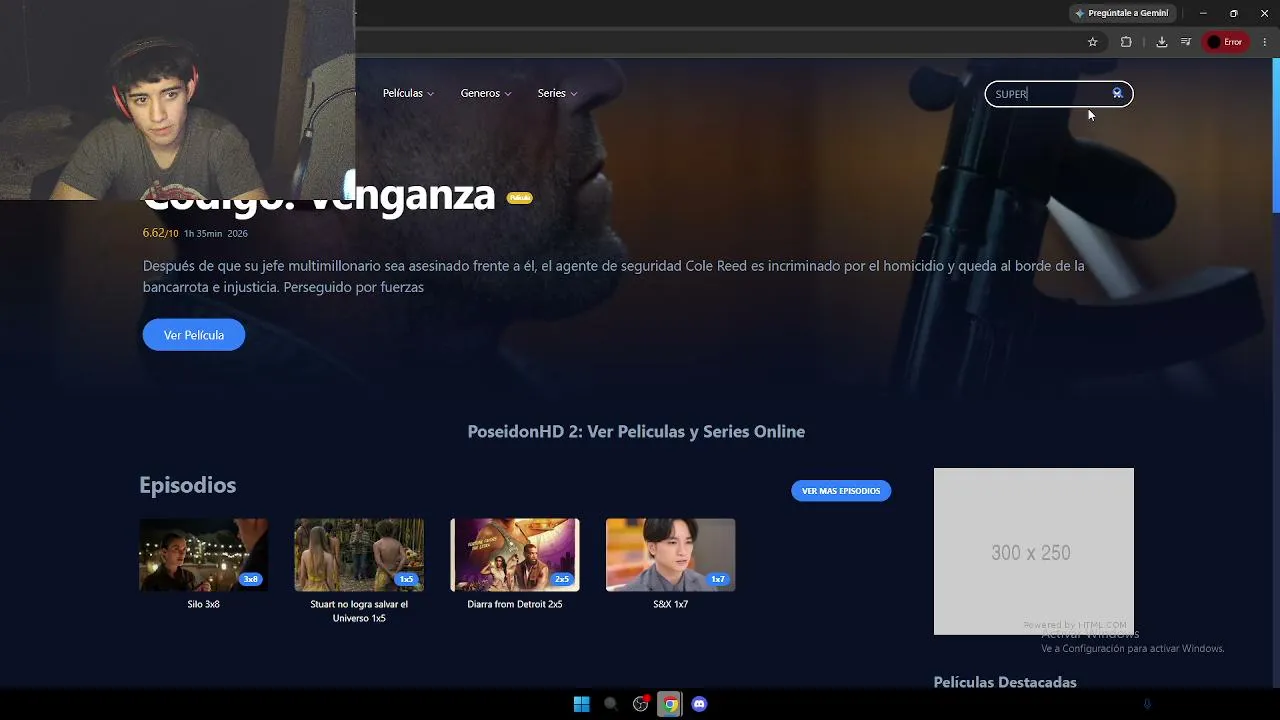1280x720 pixels.
Task: Switch to OBS Studio in the taskbar
Action: [x=641, y=704]
